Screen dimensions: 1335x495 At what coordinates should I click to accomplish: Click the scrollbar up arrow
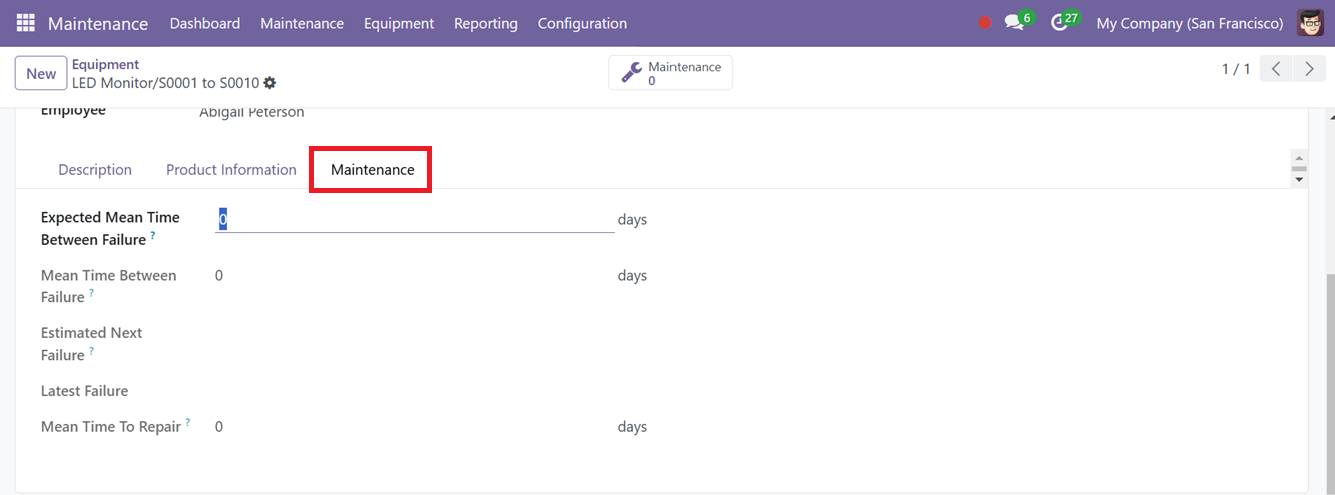[1299, 158]
